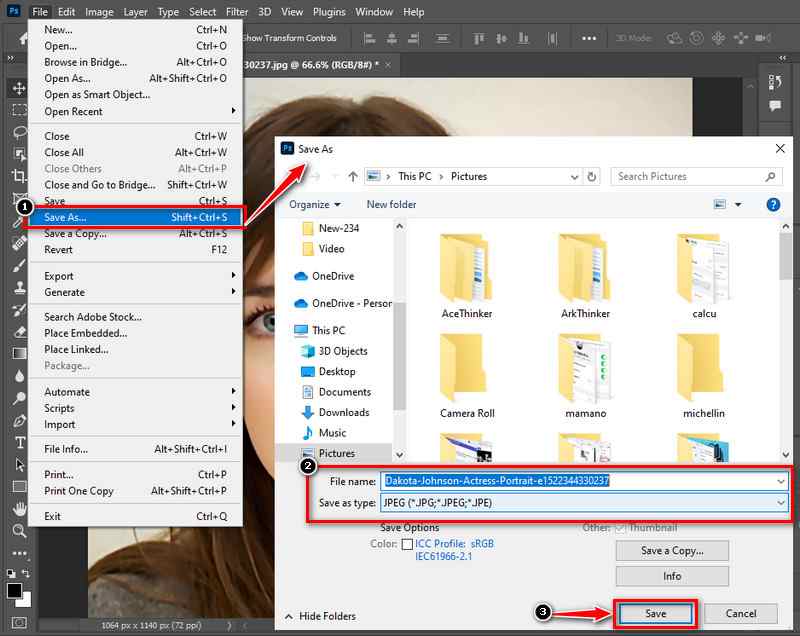This screenshot has width=800, height=636.
Task: Click Pictures in the address breadcrumb
Action: tap(469, 176)
